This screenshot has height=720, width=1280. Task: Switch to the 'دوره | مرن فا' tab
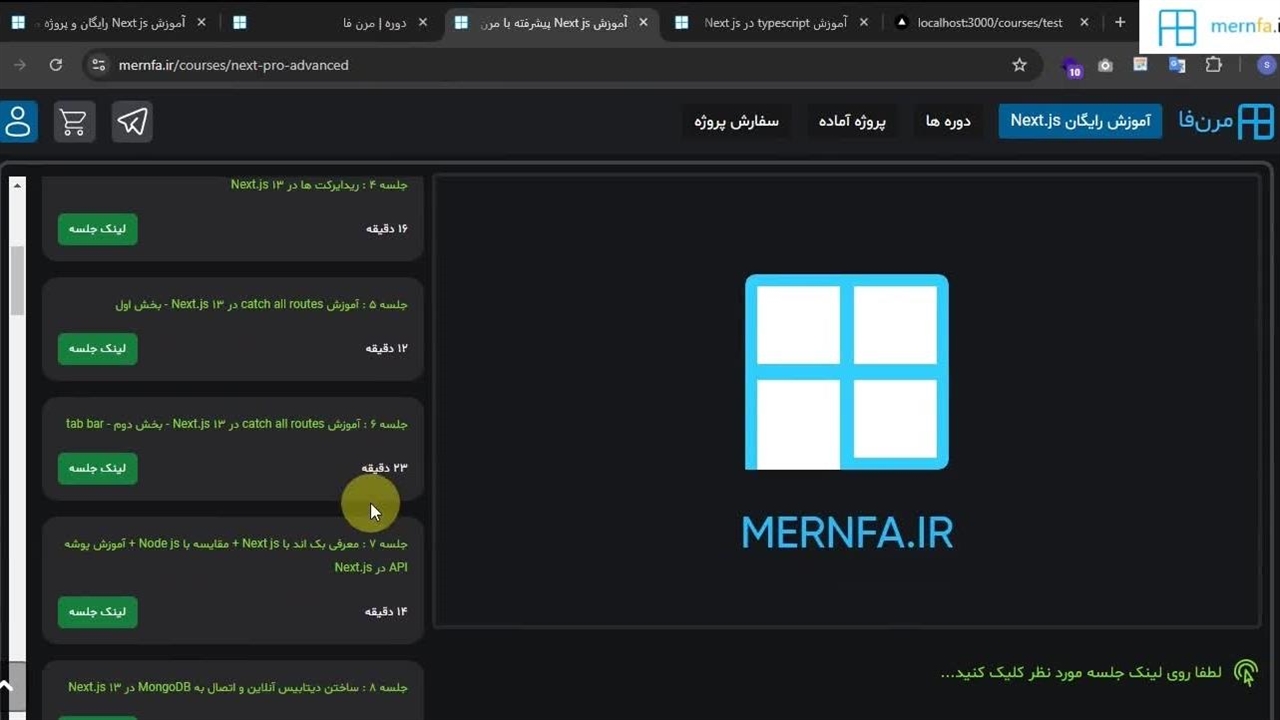(330, 22)
